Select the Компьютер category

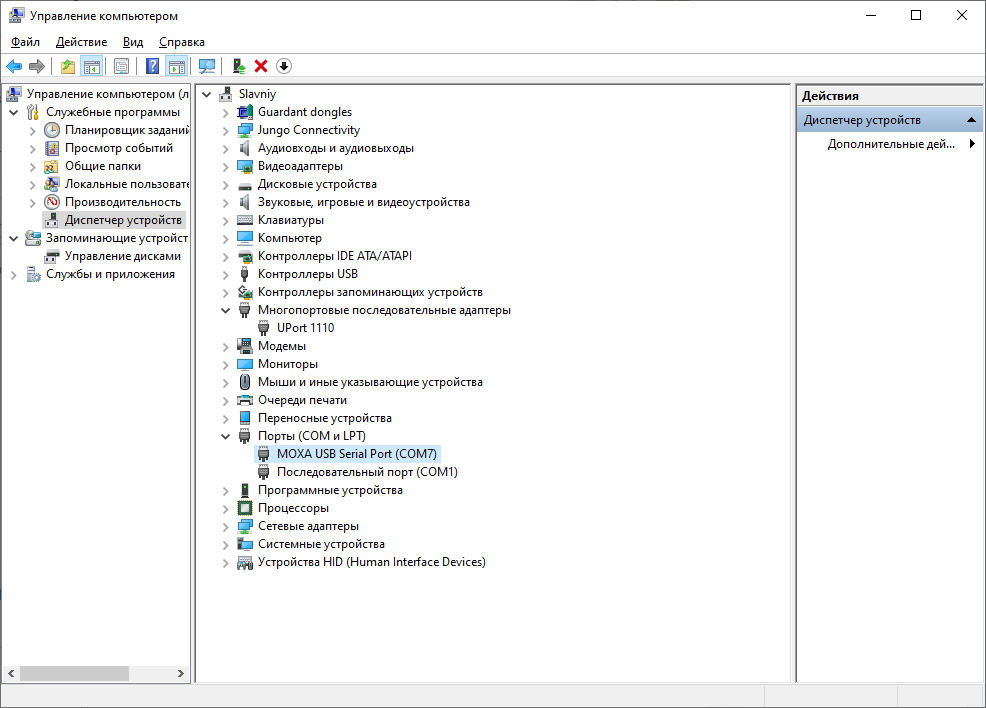coord(290,238)
